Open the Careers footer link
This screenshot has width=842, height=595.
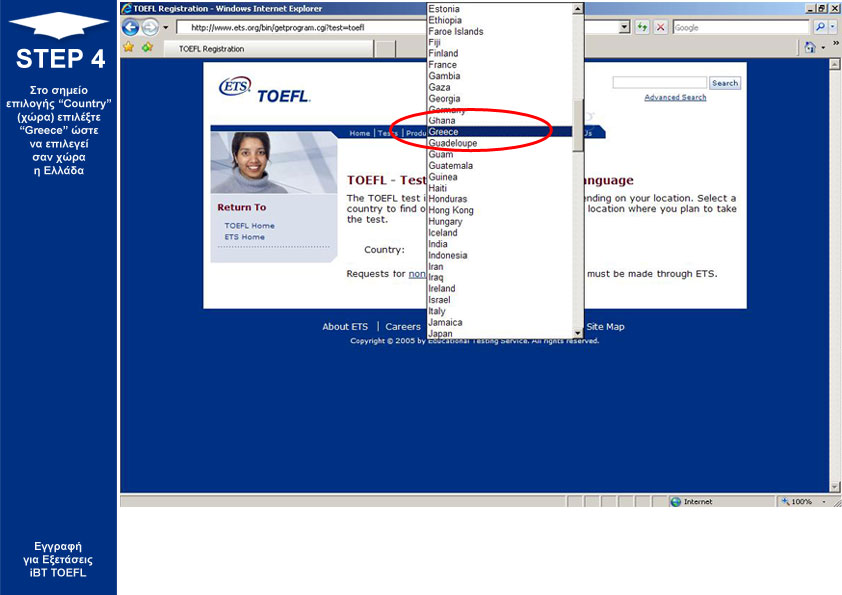tap(403, 326)
